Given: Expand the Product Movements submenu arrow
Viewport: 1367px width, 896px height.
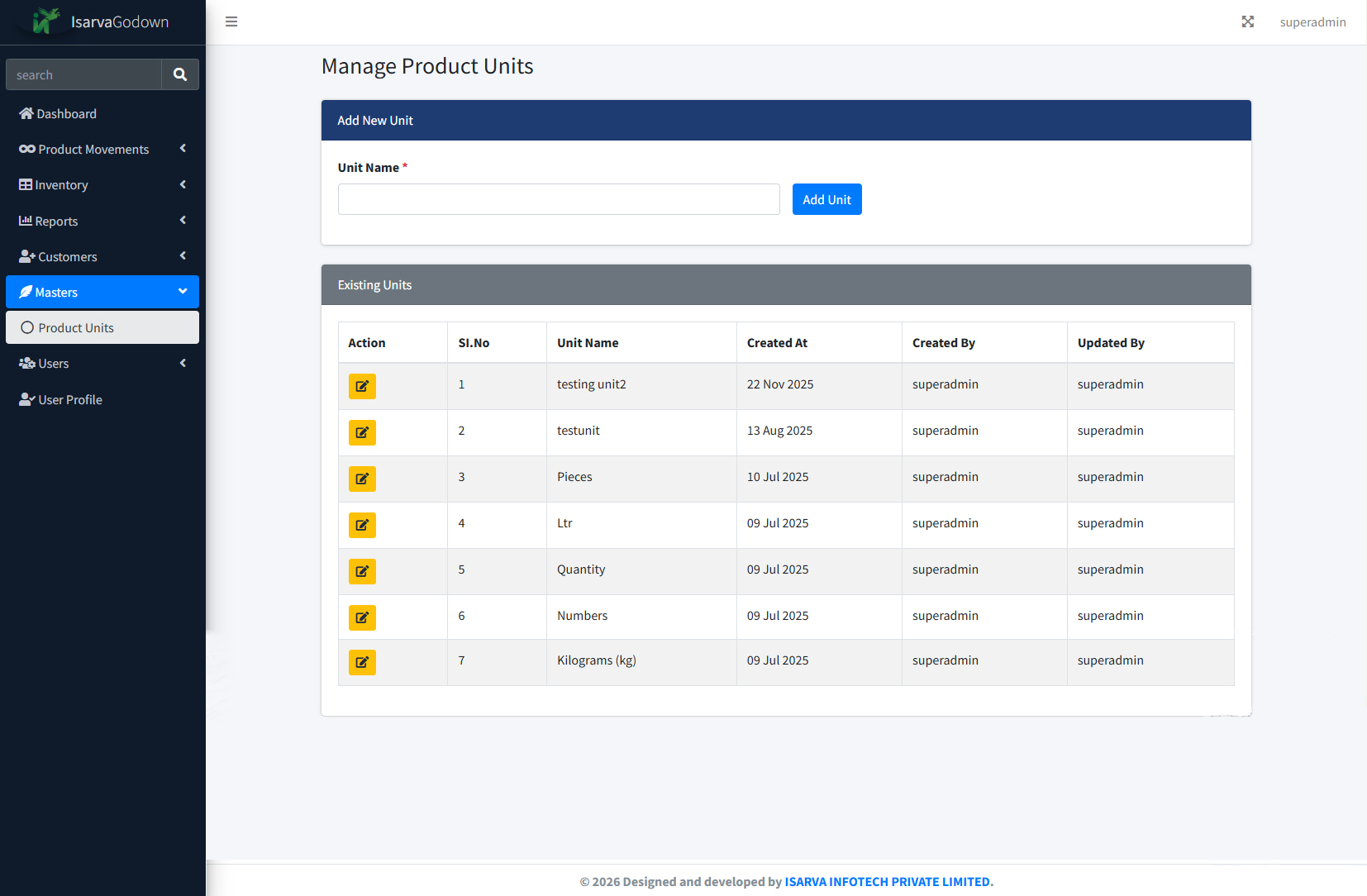Looking at the screenshot, I should [x=183, y=148].
